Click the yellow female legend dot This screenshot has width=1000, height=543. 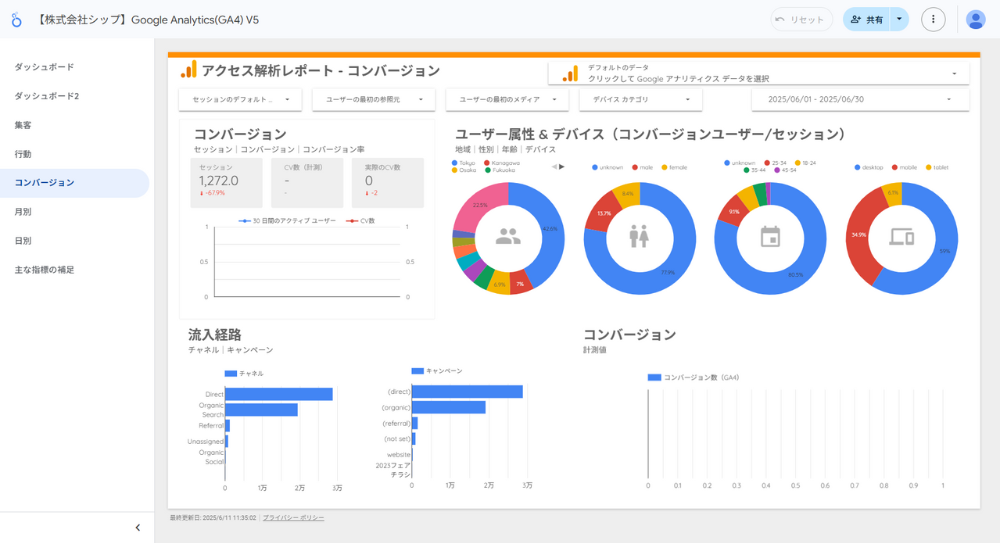pos(665,167)
